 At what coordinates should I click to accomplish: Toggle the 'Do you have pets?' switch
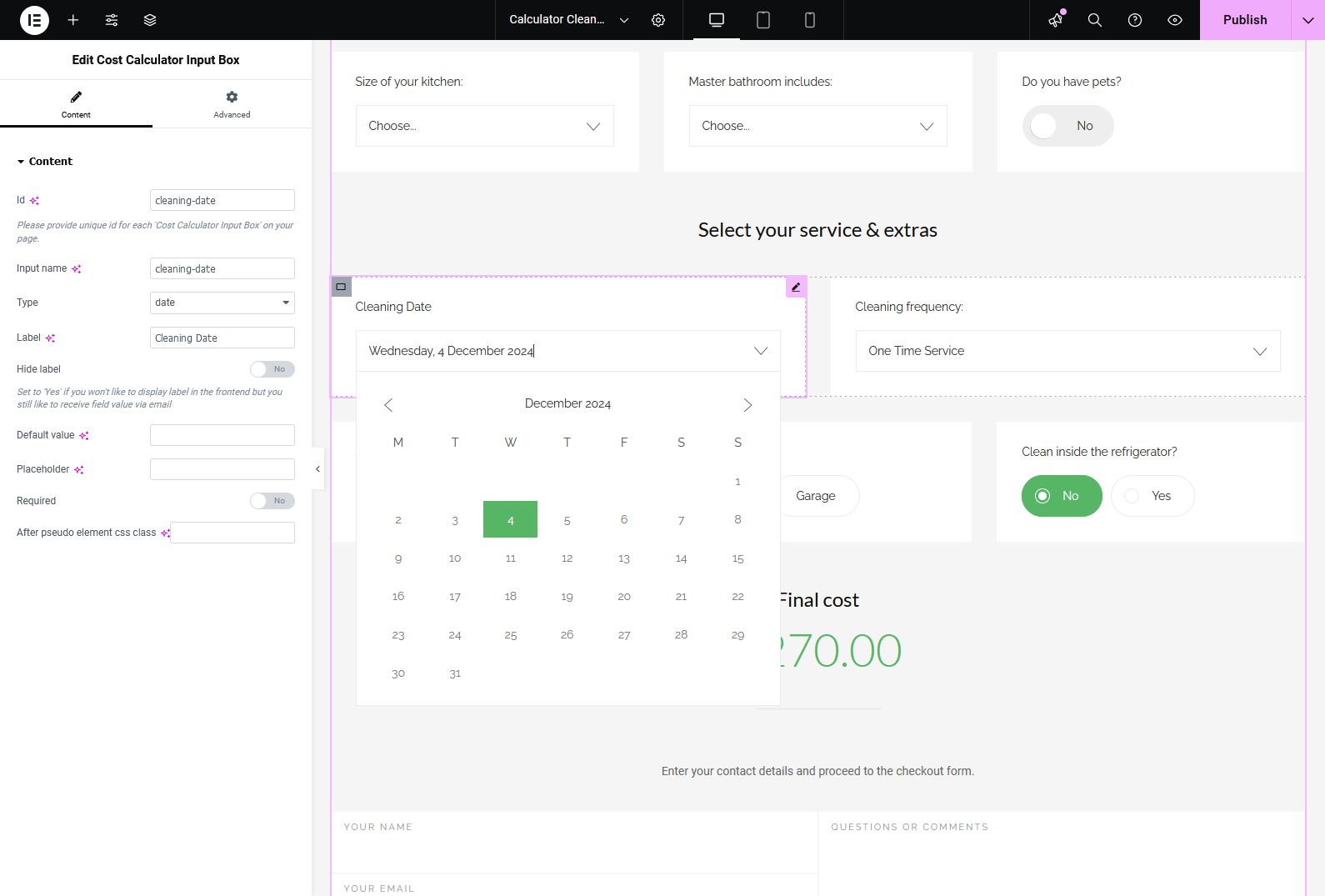[x=1067, y=126]
